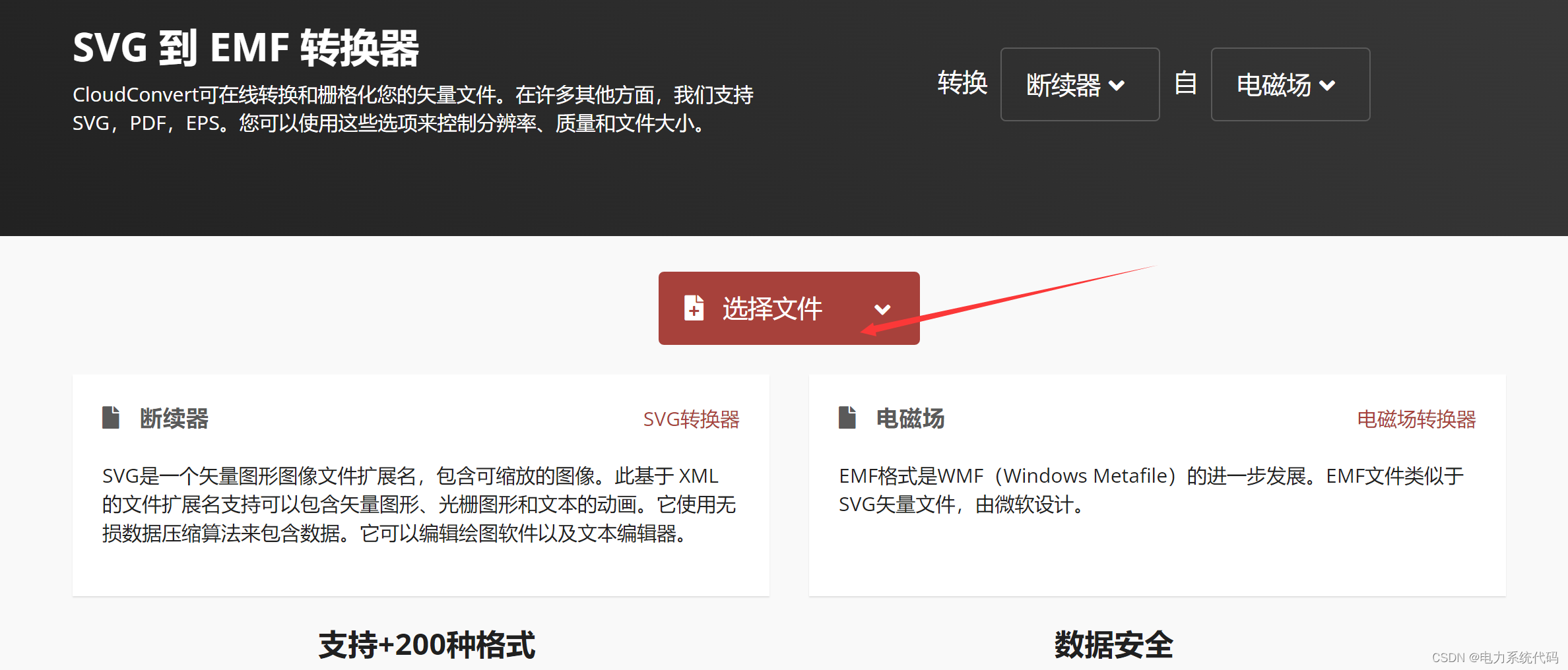Click the SVG 到 EMF 转换器 page title
Screen dimensions: 1568x670
click(245, 46)
